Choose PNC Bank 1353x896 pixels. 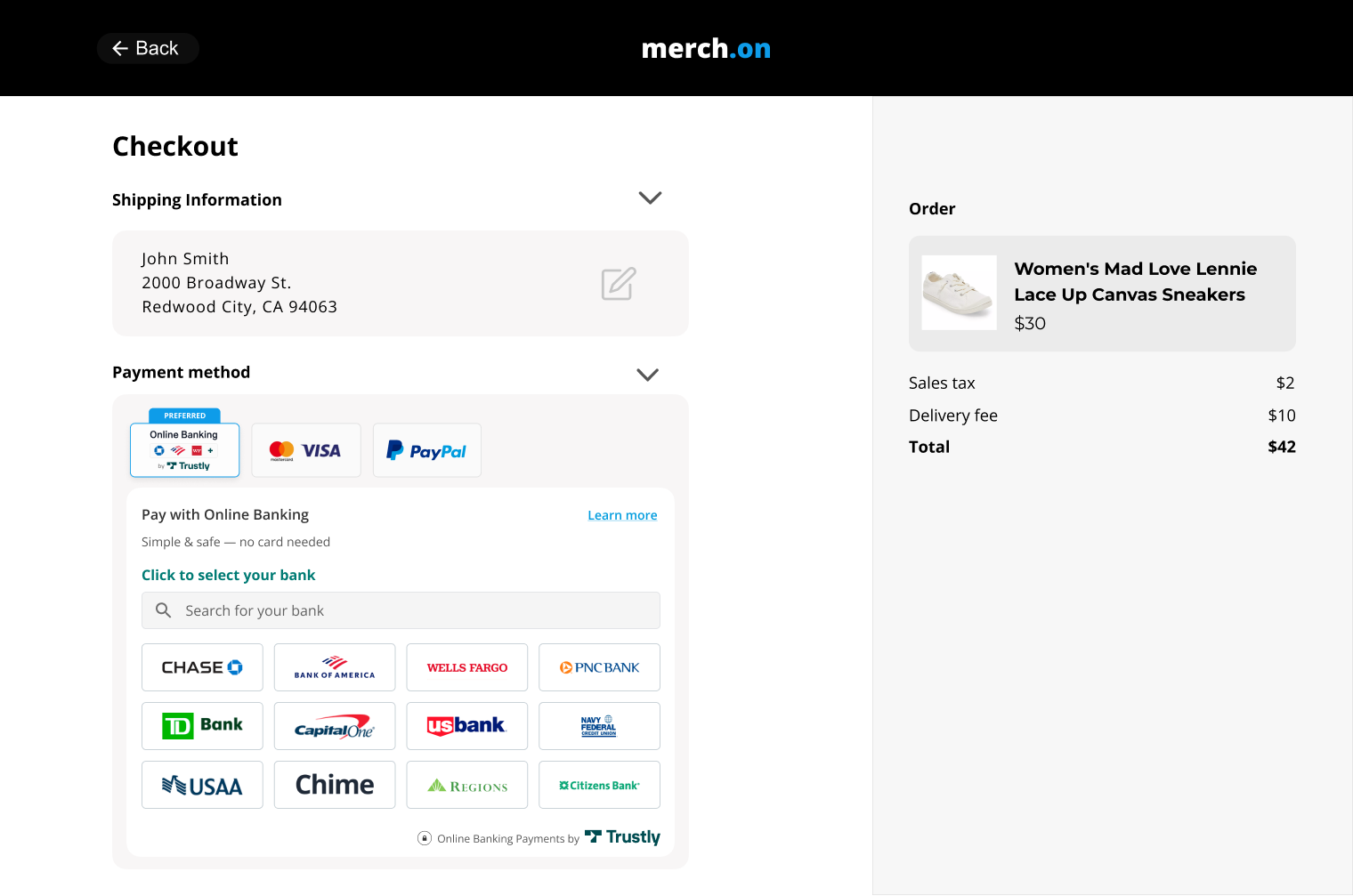(x=599, y=667)
